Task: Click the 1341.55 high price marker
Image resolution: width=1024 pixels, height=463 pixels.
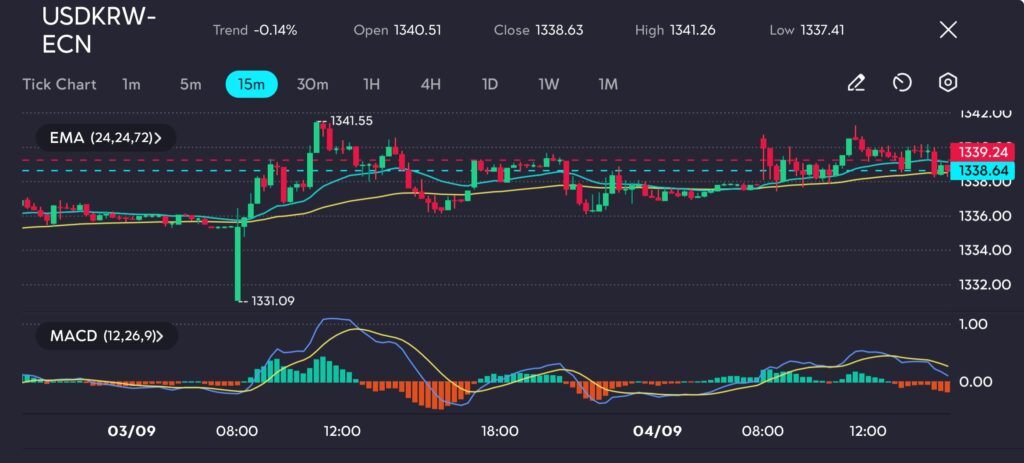Action: point(351,121)
